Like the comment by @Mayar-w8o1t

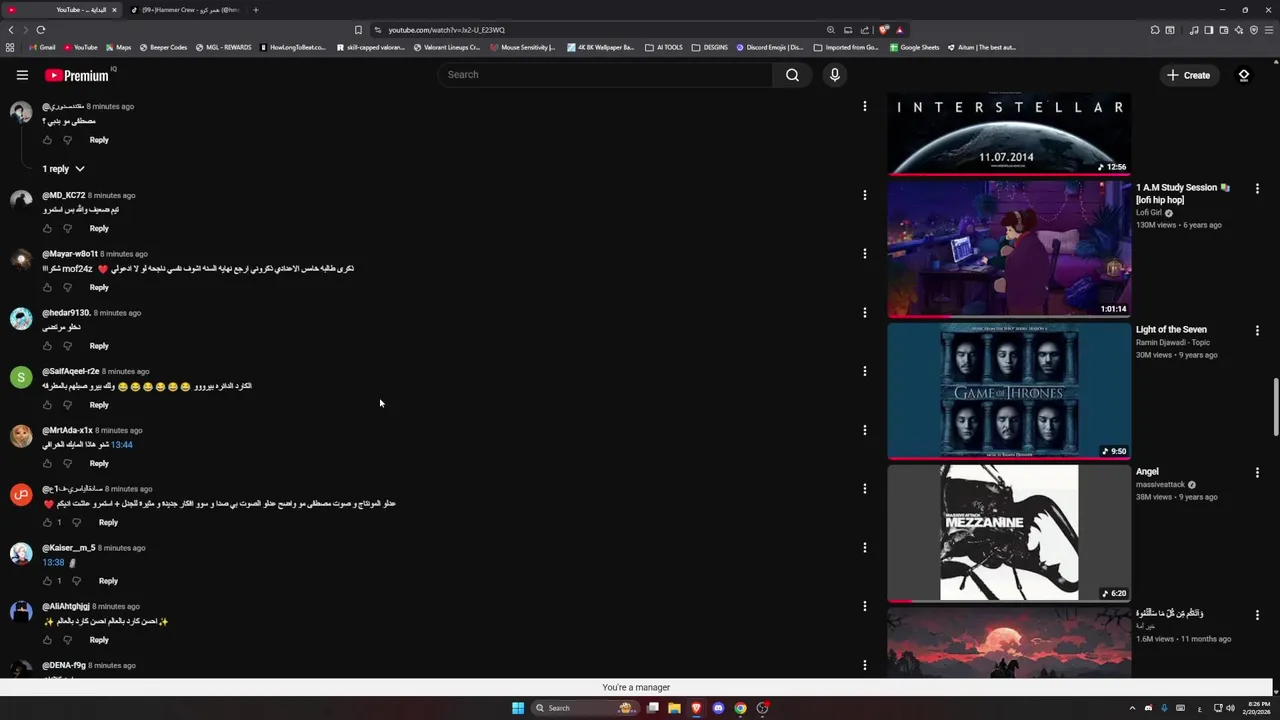pos(47,288)
